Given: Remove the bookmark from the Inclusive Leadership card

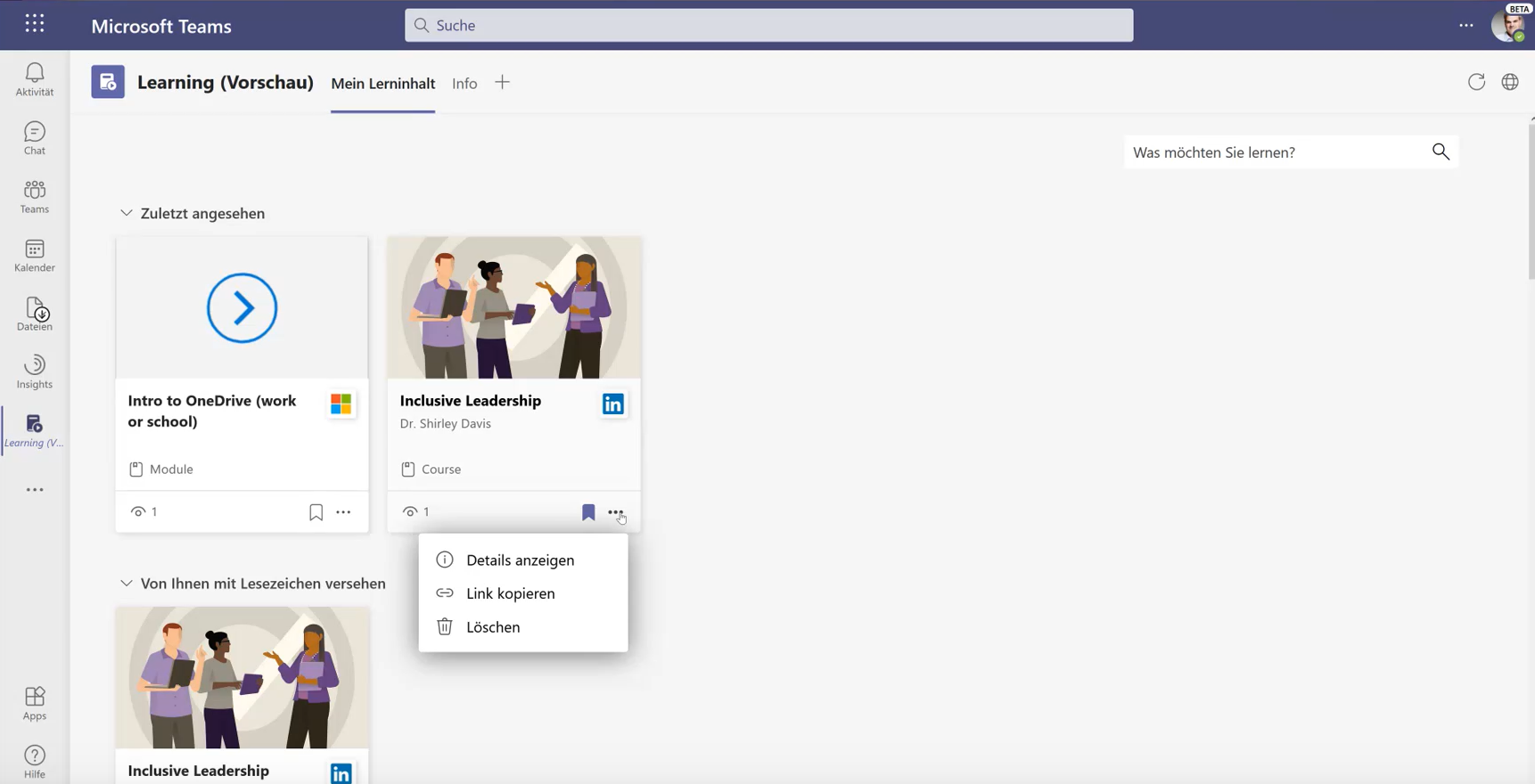Looking at the screenshot, I should coord(588,512).
